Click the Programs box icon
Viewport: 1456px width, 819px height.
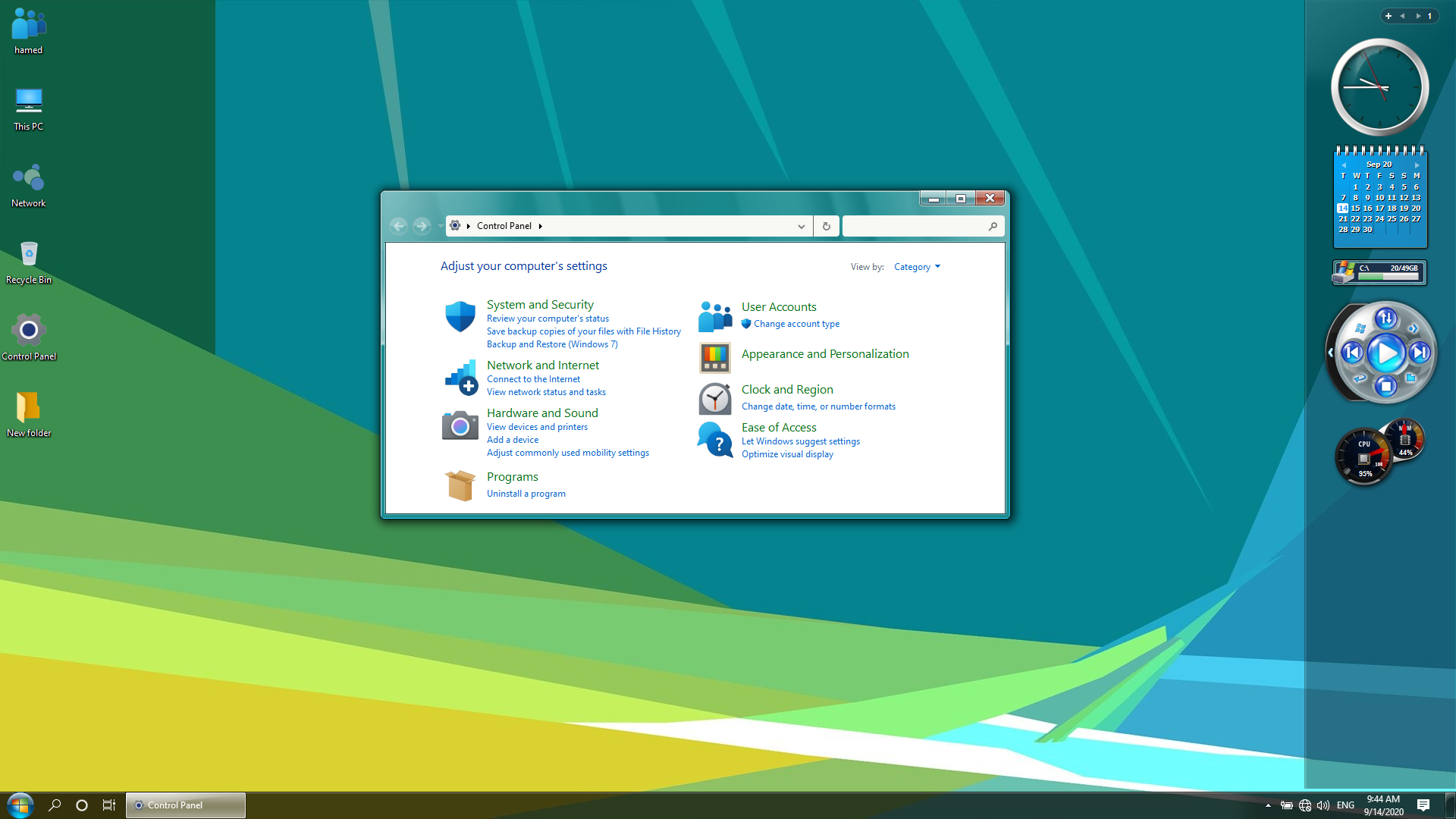[x=460, y=485]
